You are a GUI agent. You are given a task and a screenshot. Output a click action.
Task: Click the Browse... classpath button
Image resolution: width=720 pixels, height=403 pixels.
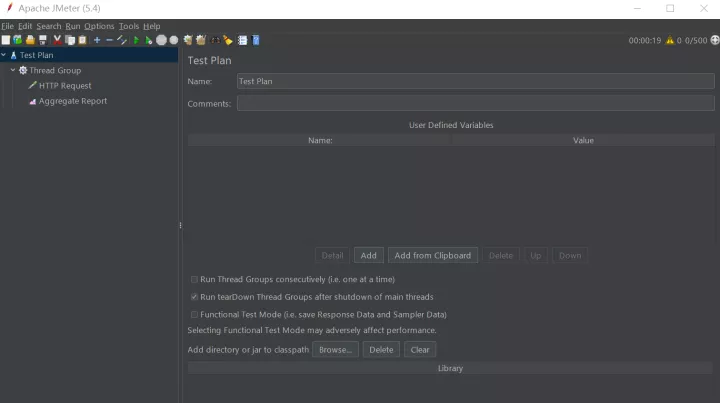(x=335, y=349)
